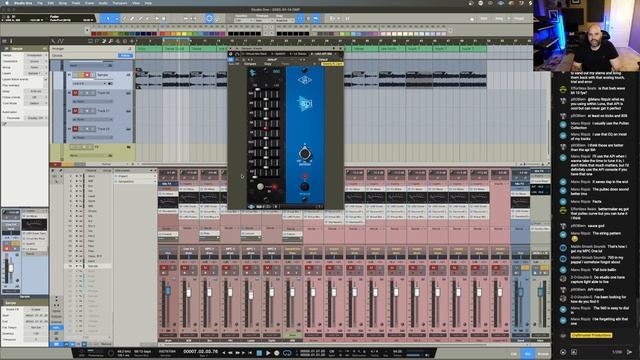Pick the first dark red color swatch

(x=93, y=34)
